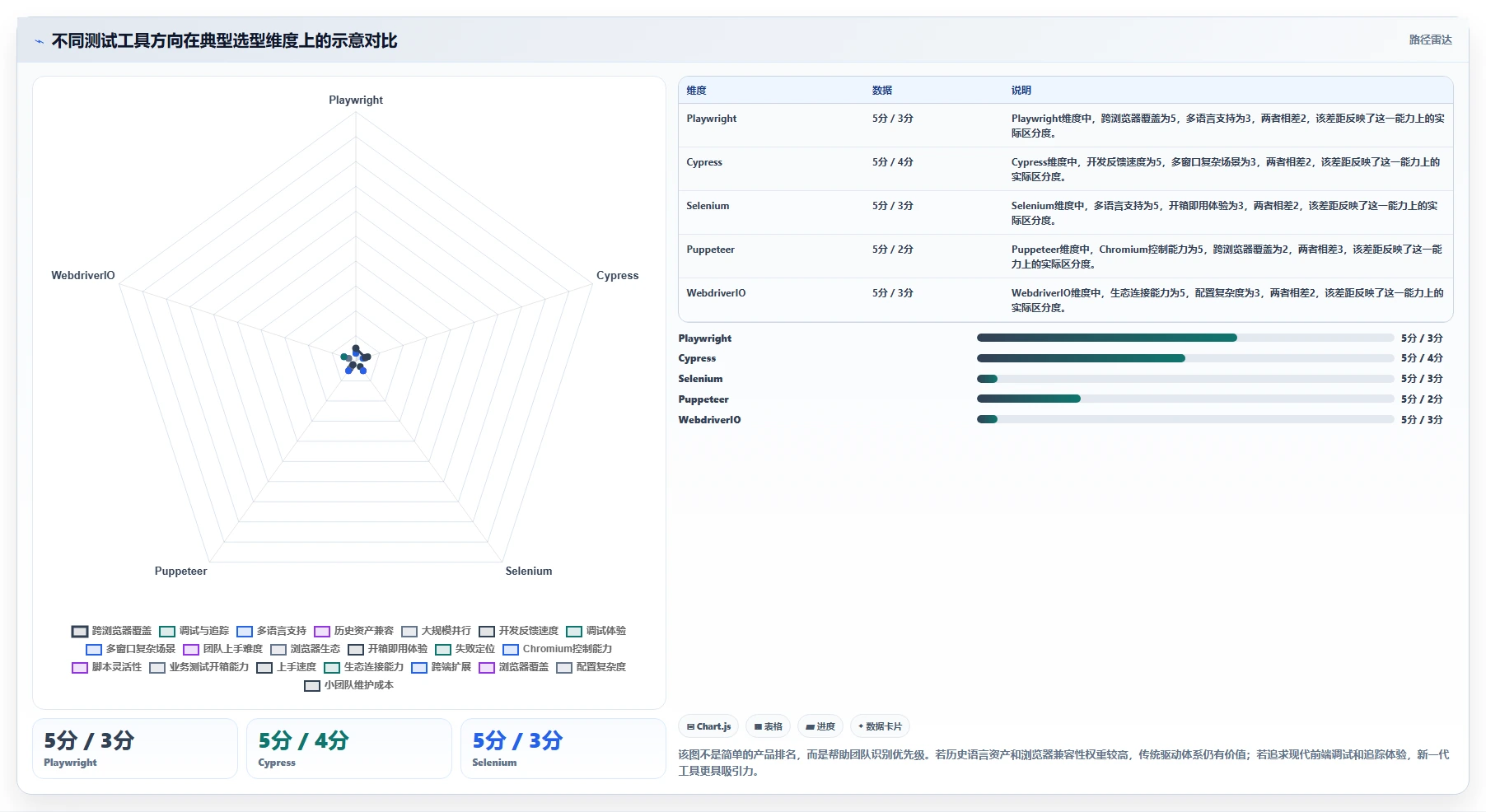Click the 说明 column header
Screen dimensions: 1486x812
coord(1021,91)
